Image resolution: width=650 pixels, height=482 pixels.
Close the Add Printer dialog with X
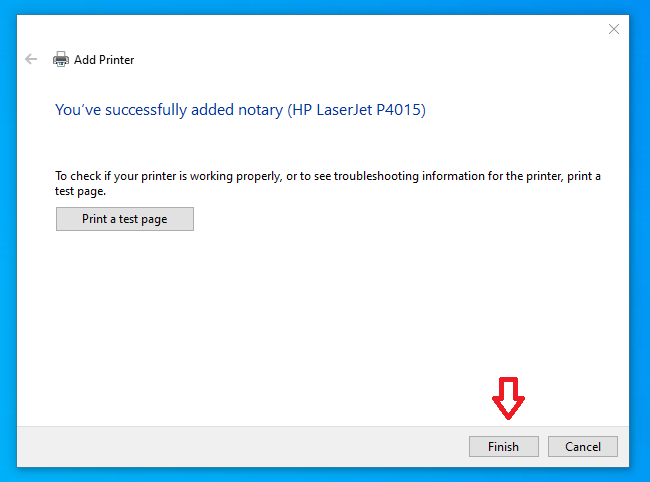[x=614, y=30]
